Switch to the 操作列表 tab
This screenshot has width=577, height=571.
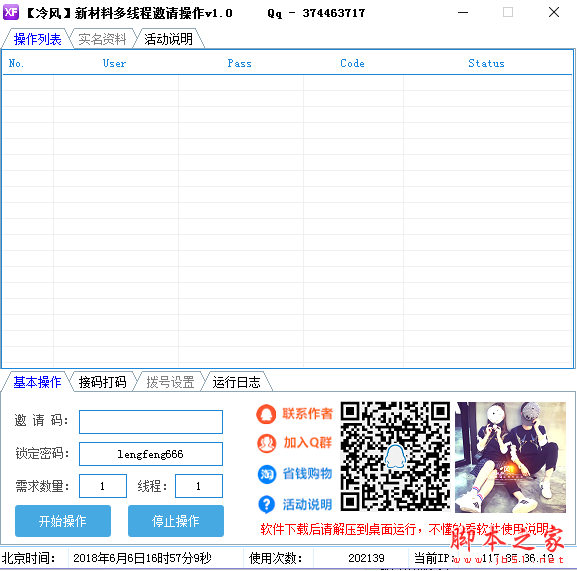(x=37, y=39)
